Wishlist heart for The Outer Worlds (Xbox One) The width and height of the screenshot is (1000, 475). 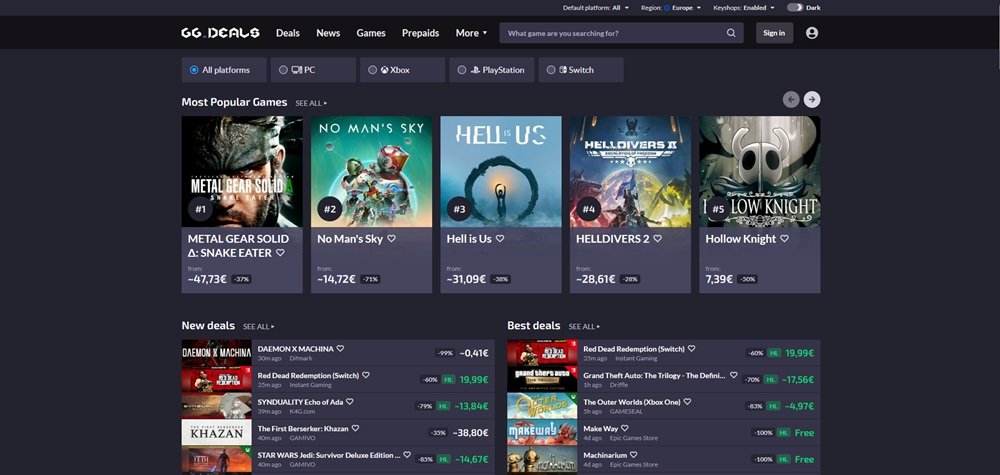[688, 402]
